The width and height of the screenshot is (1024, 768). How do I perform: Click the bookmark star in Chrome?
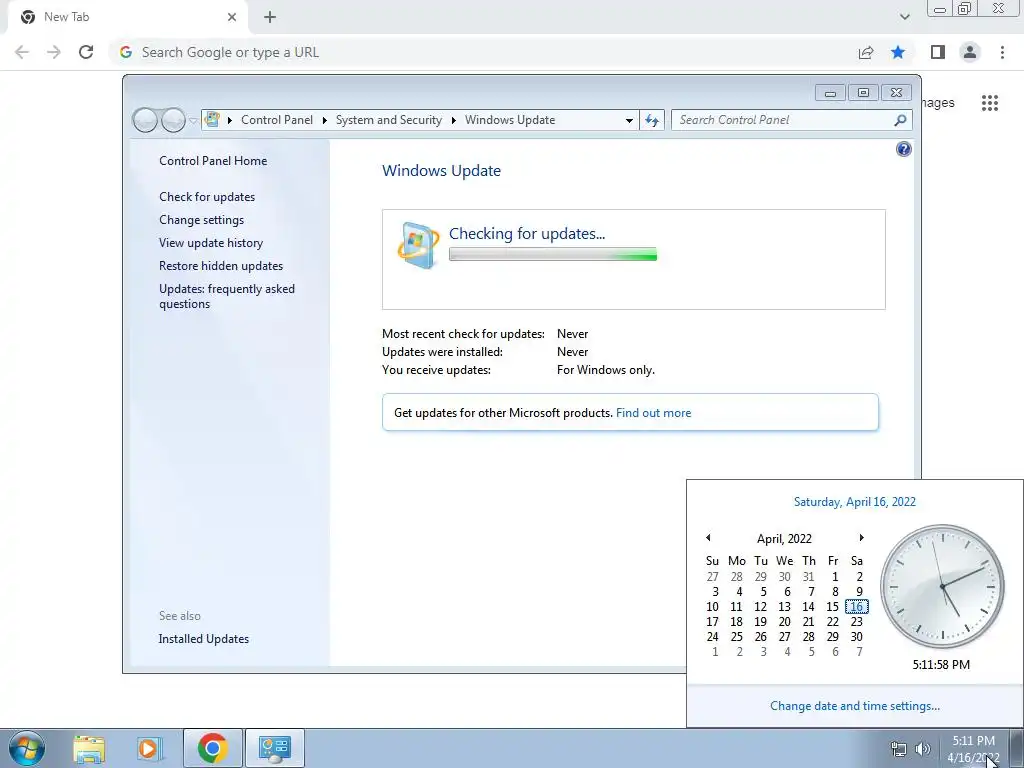pyautogui.click(x=898, y=52)
